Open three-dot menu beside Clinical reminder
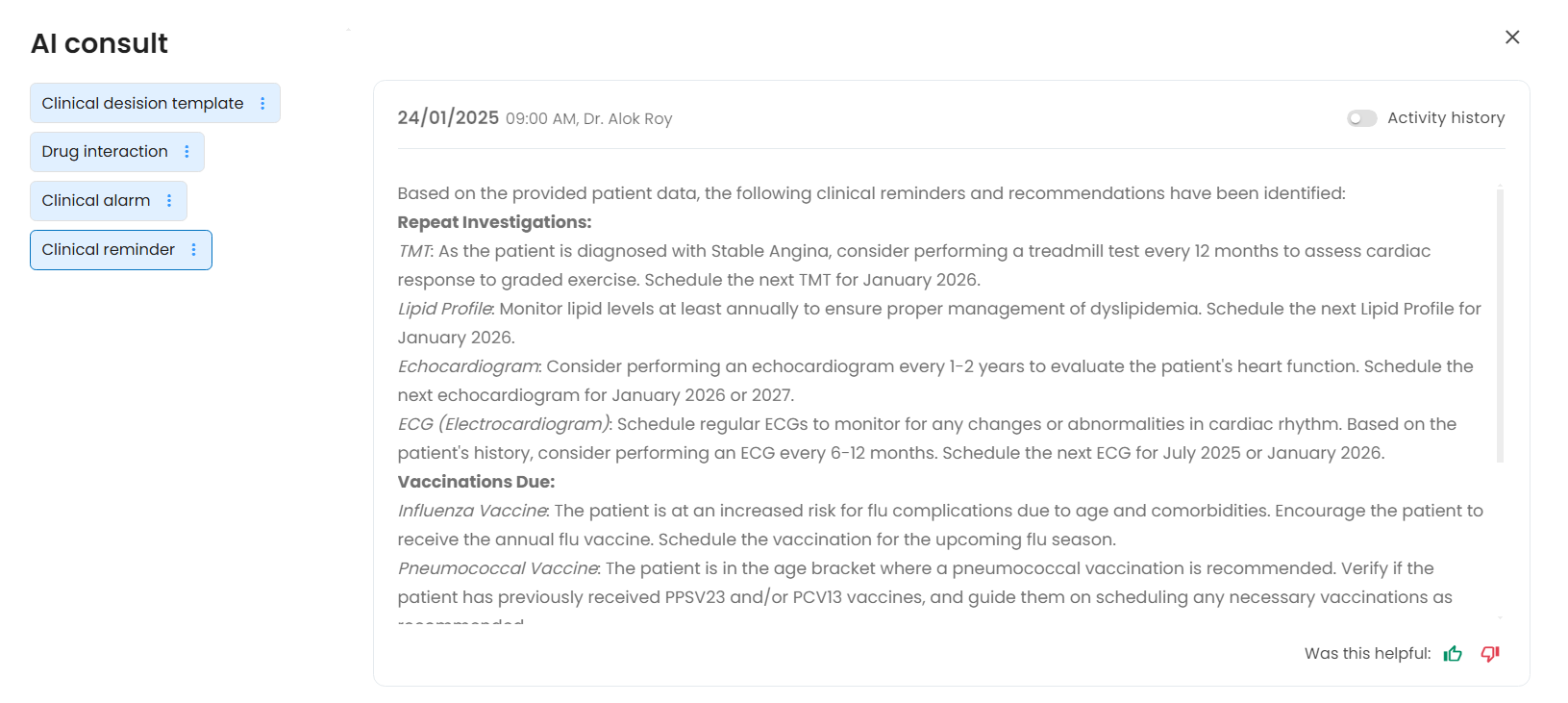This screenshot has height=703, width=1568. pos(194,250)
